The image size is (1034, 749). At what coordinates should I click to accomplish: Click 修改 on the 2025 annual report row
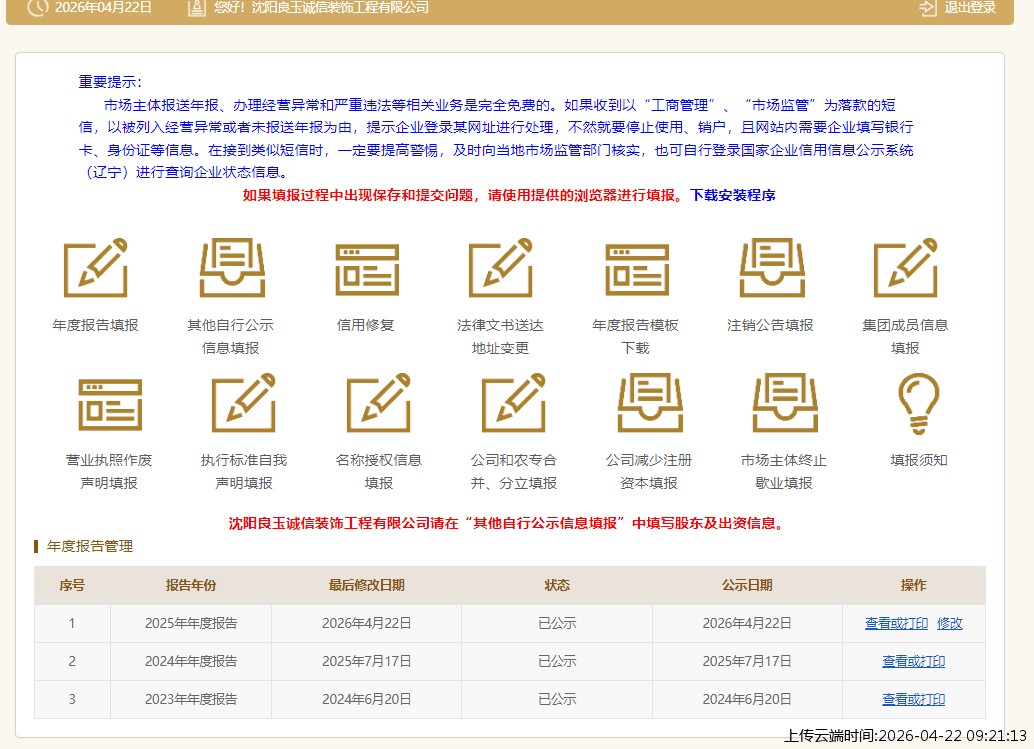(x=949, y=623)
